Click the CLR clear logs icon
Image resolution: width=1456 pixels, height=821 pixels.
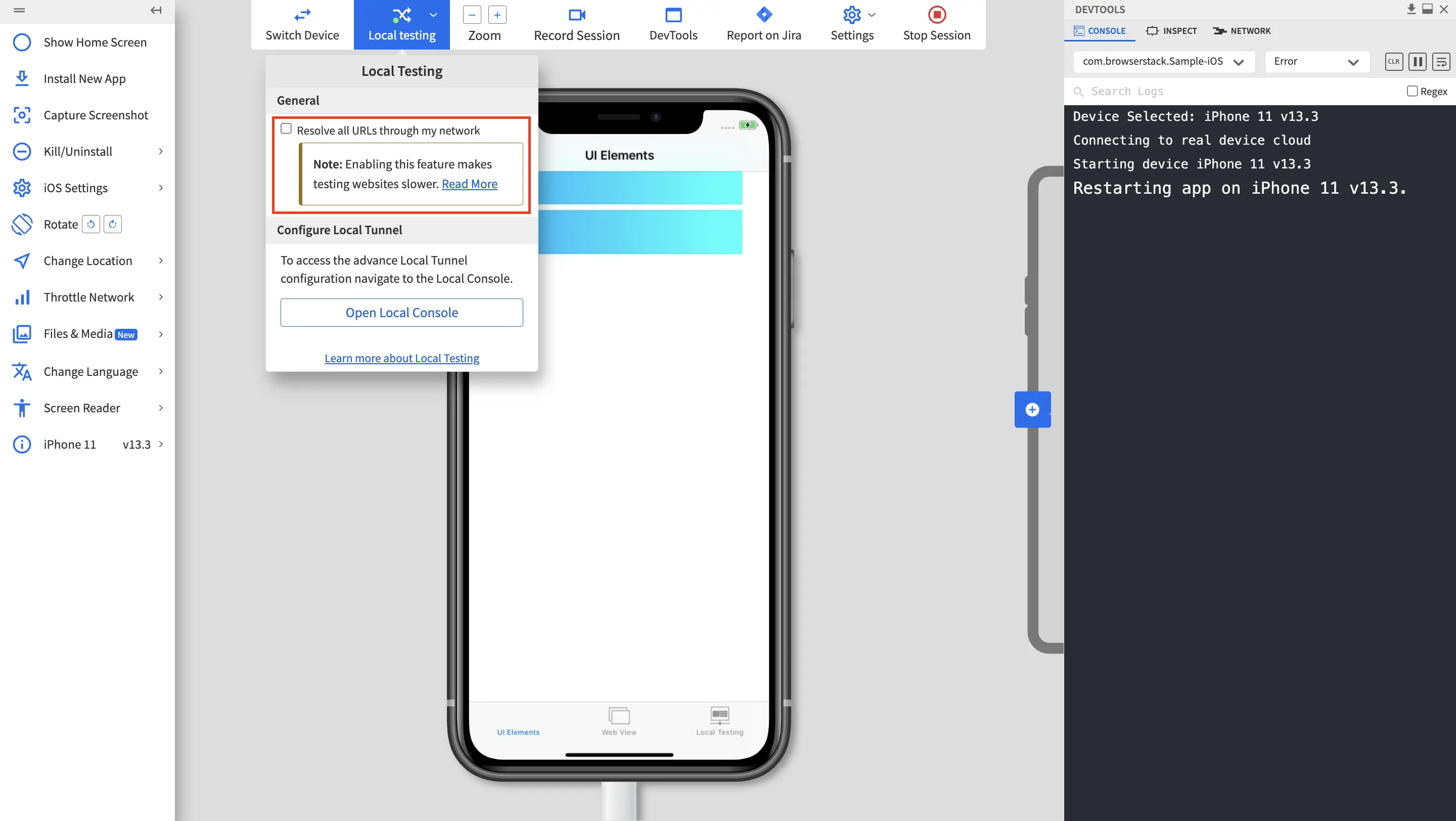[1393, 62]
